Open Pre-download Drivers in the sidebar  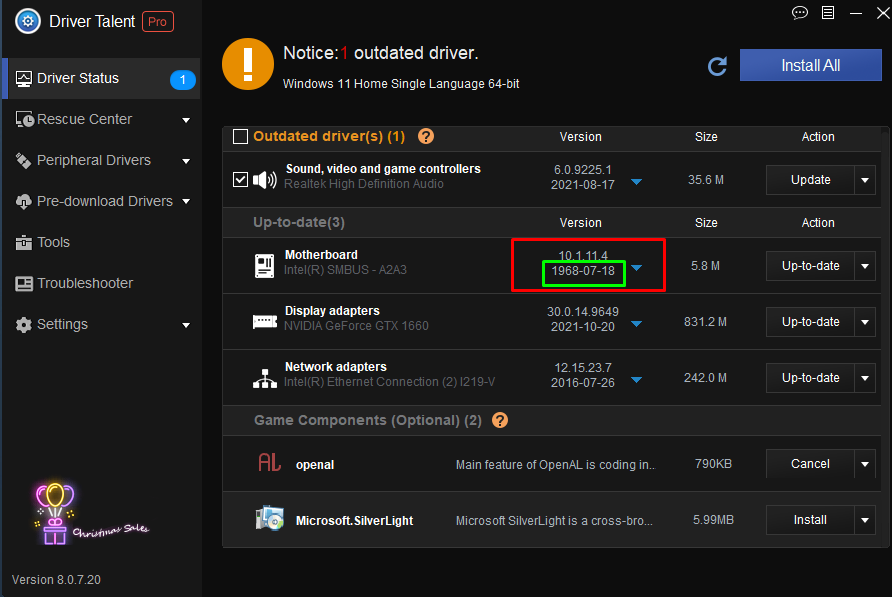(x=101, y=201)
